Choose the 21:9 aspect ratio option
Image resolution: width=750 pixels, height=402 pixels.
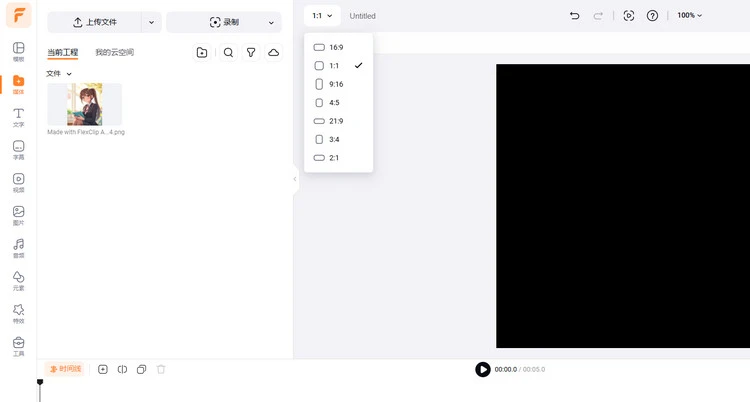pos(336,121)
